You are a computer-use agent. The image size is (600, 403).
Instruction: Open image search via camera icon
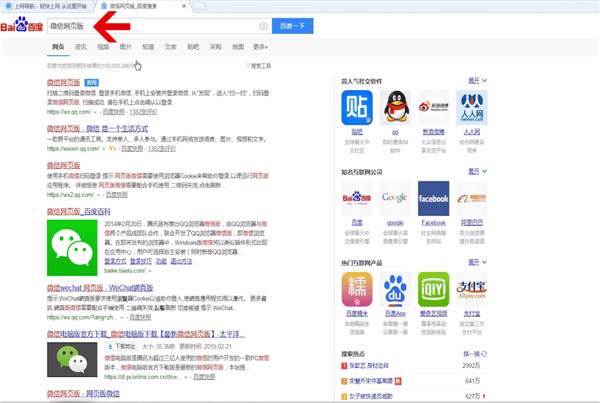pos(263,26)
